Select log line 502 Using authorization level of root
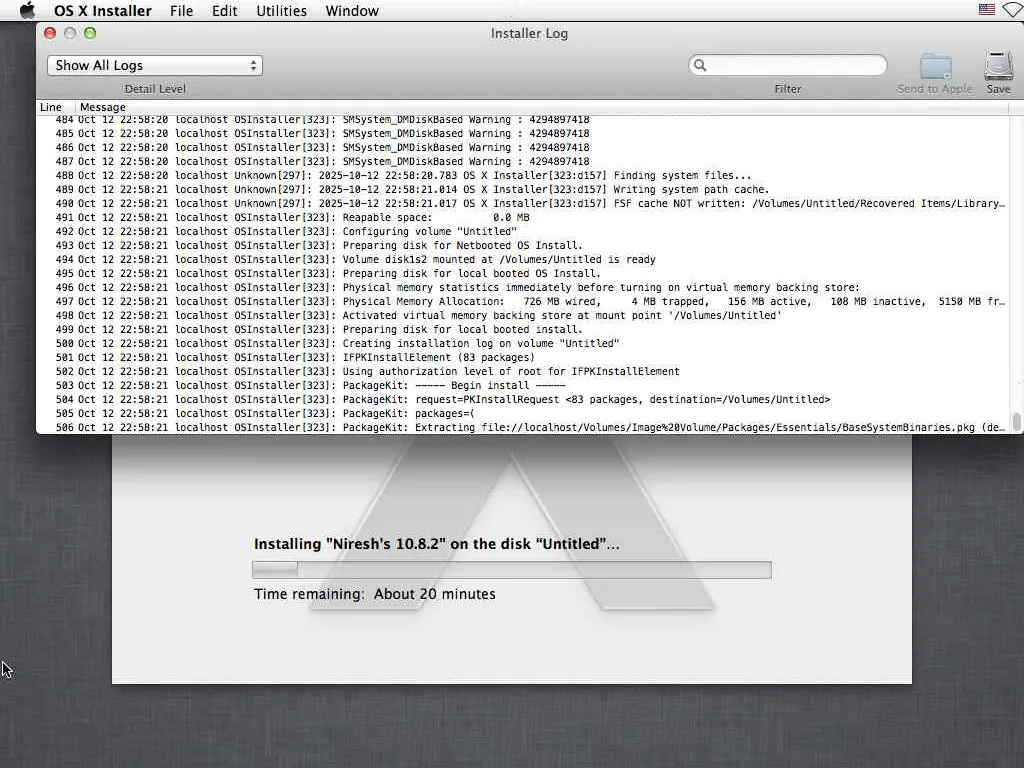1024x768 pixels. coord(522,372)
